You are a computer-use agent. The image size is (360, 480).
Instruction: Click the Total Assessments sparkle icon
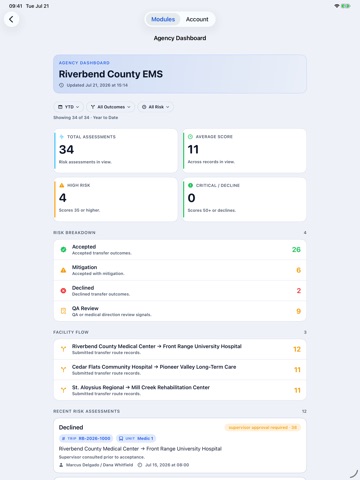point(62,137)
